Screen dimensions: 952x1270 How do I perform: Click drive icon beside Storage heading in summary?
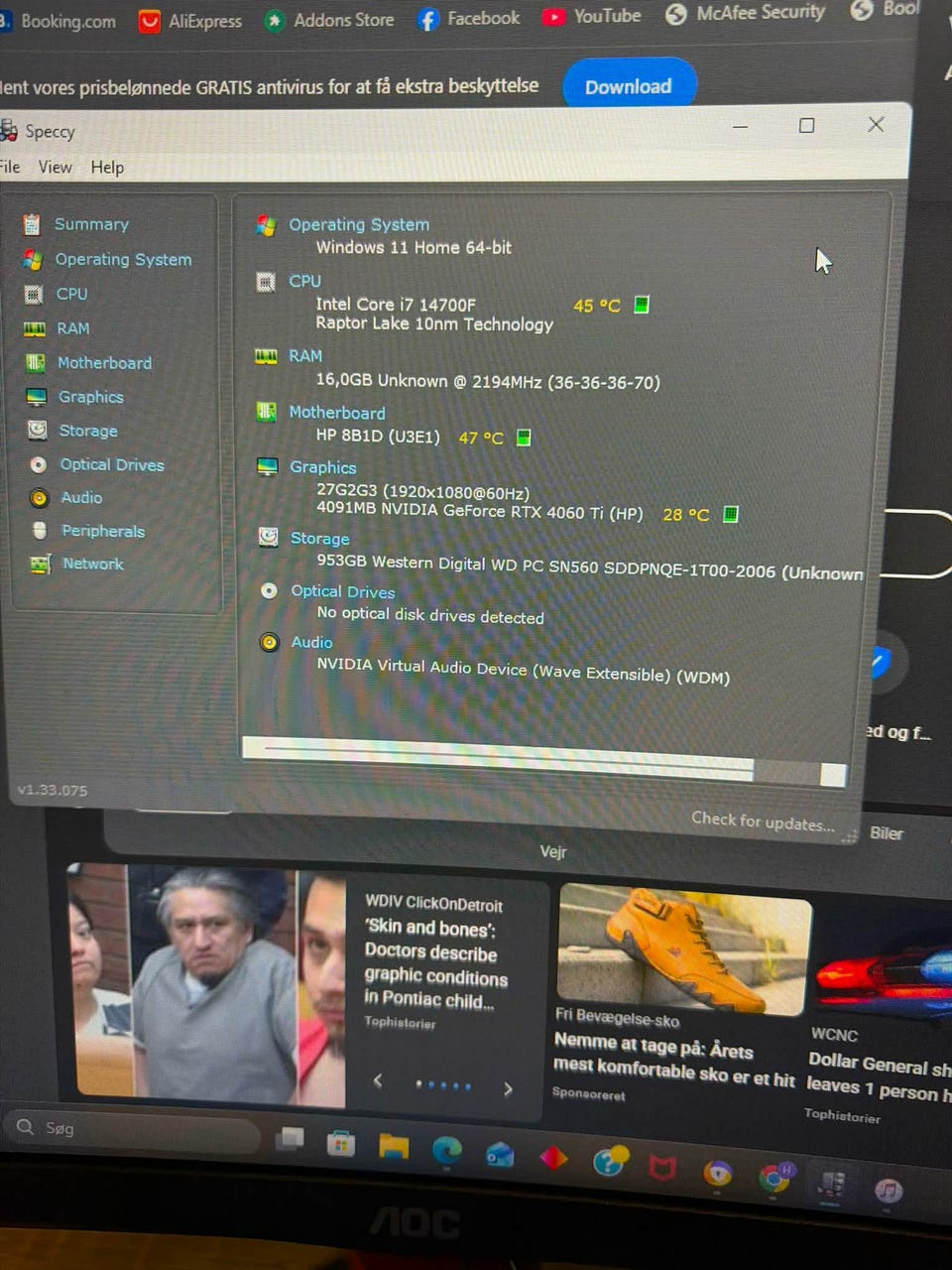268,537
